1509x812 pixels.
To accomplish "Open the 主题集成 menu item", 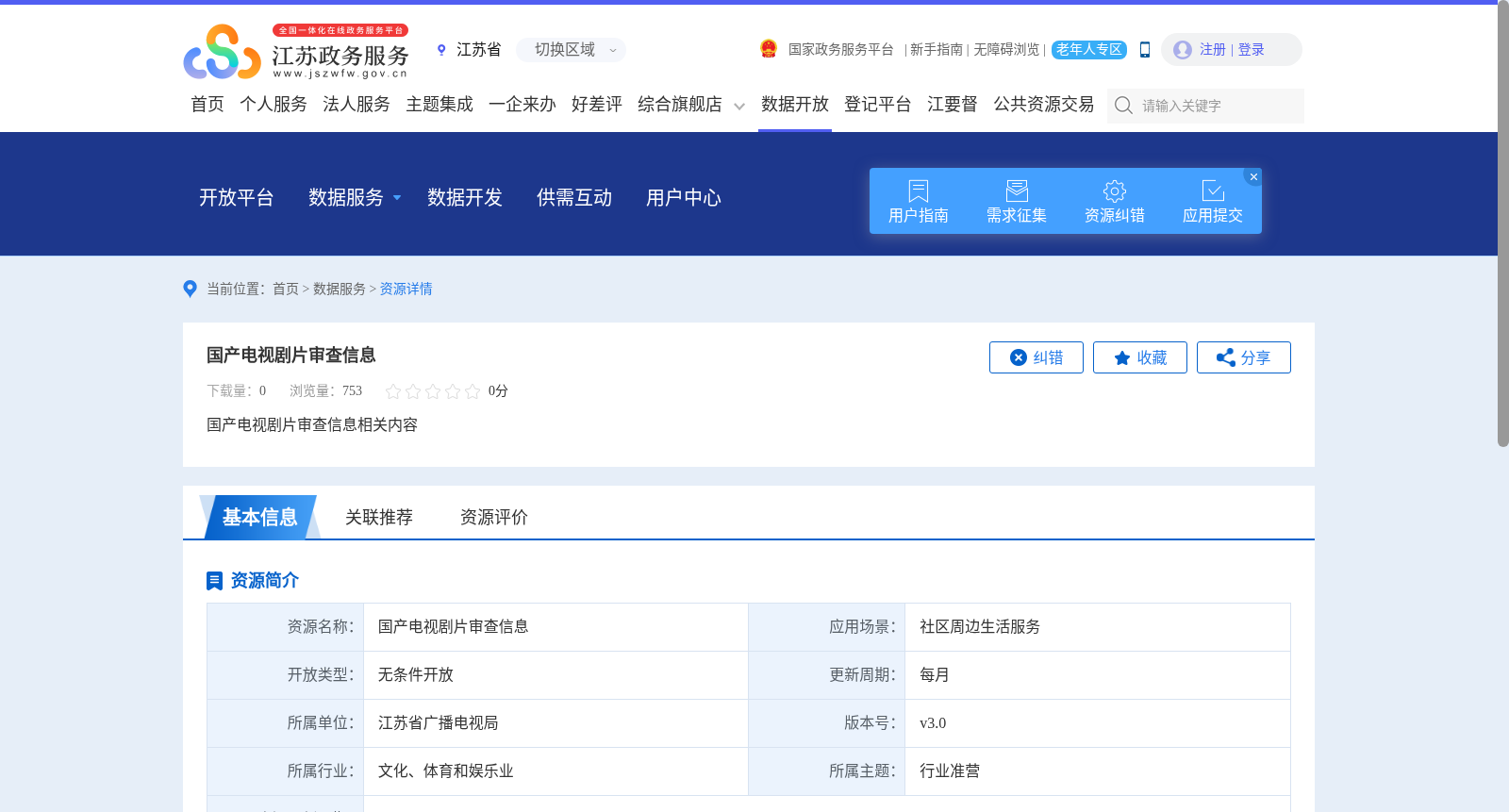I will 439,105.
